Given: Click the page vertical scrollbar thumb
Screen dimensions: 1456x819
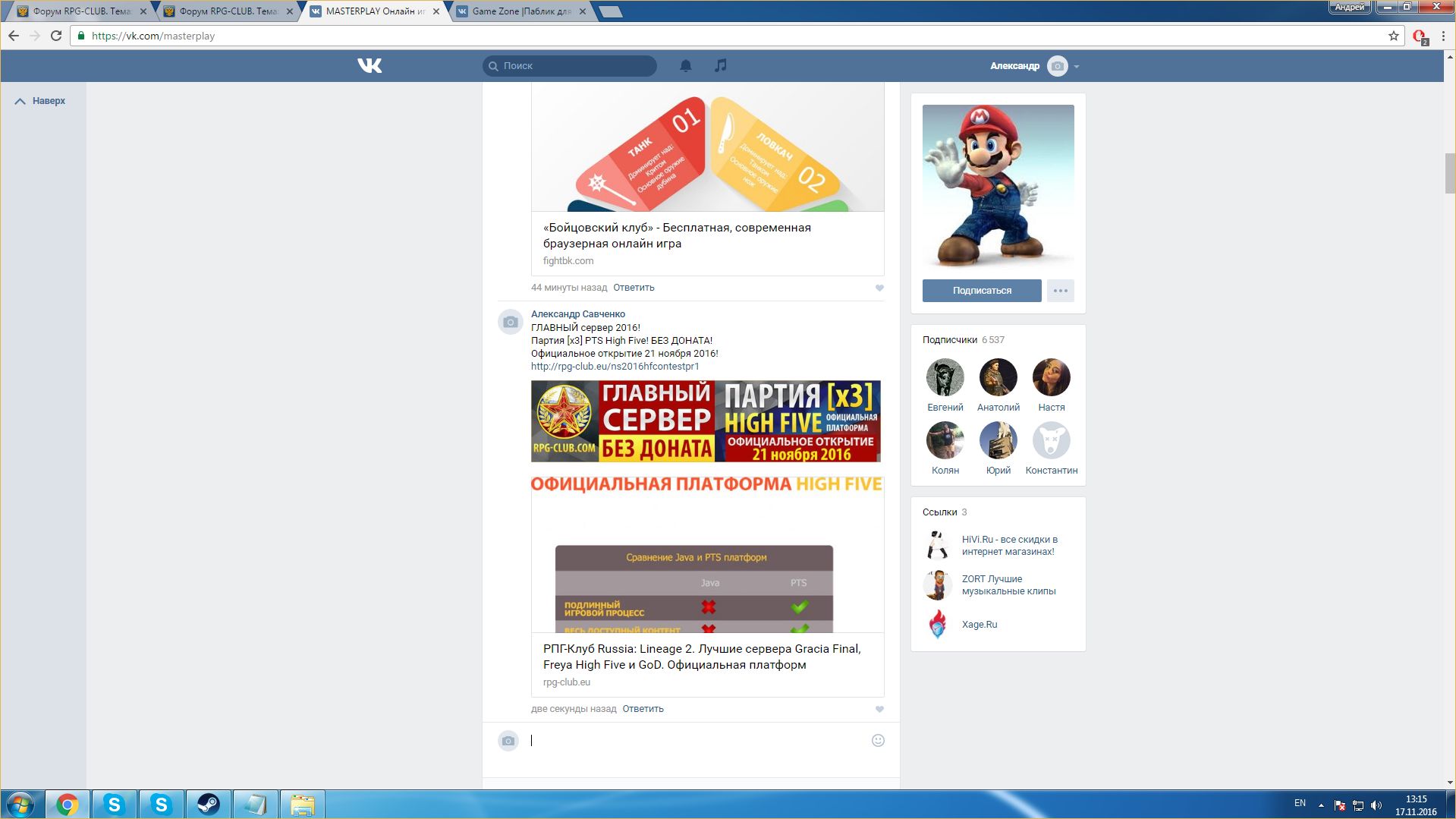Looking at the screenshot, I should pyautogui.click(x=1449, y=173).
